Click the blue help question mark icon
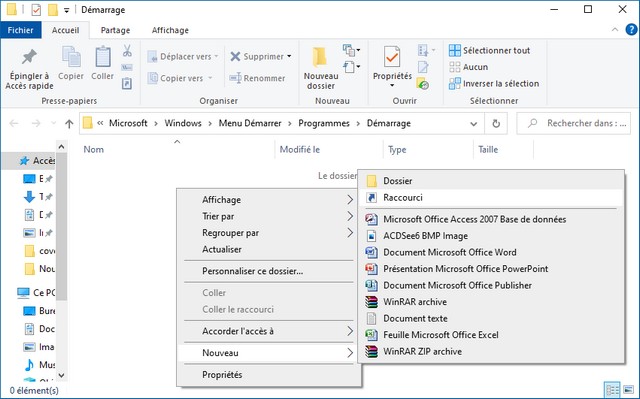Screen dimensions: 640x399 [631, 29]
